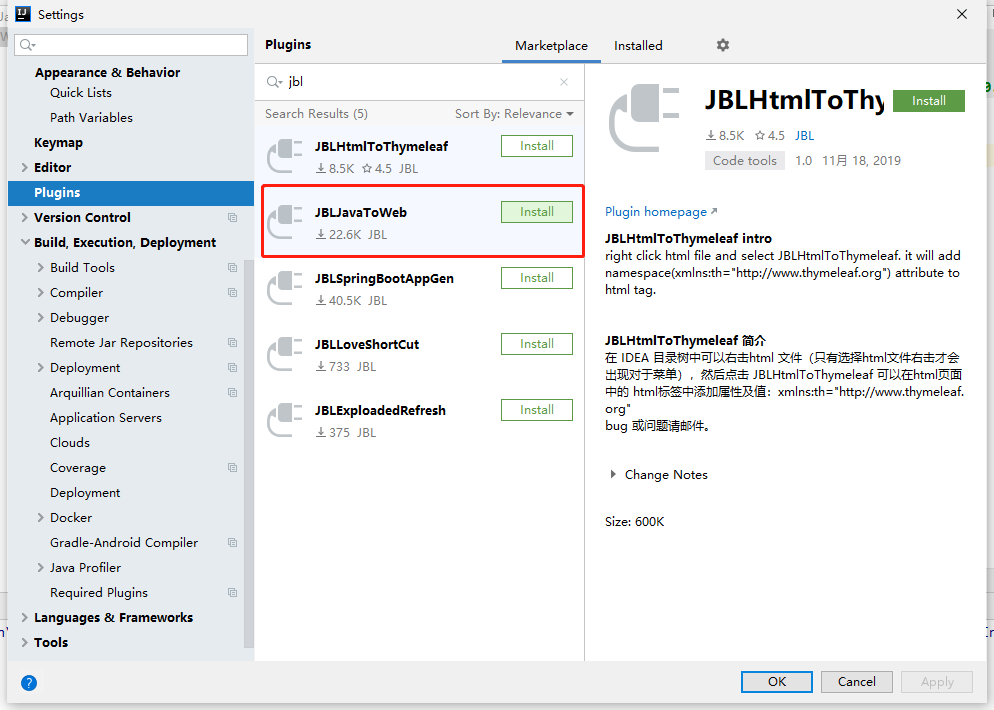
Task: Collapse Build, Execution, Deployment node
Action: (25, 242)
